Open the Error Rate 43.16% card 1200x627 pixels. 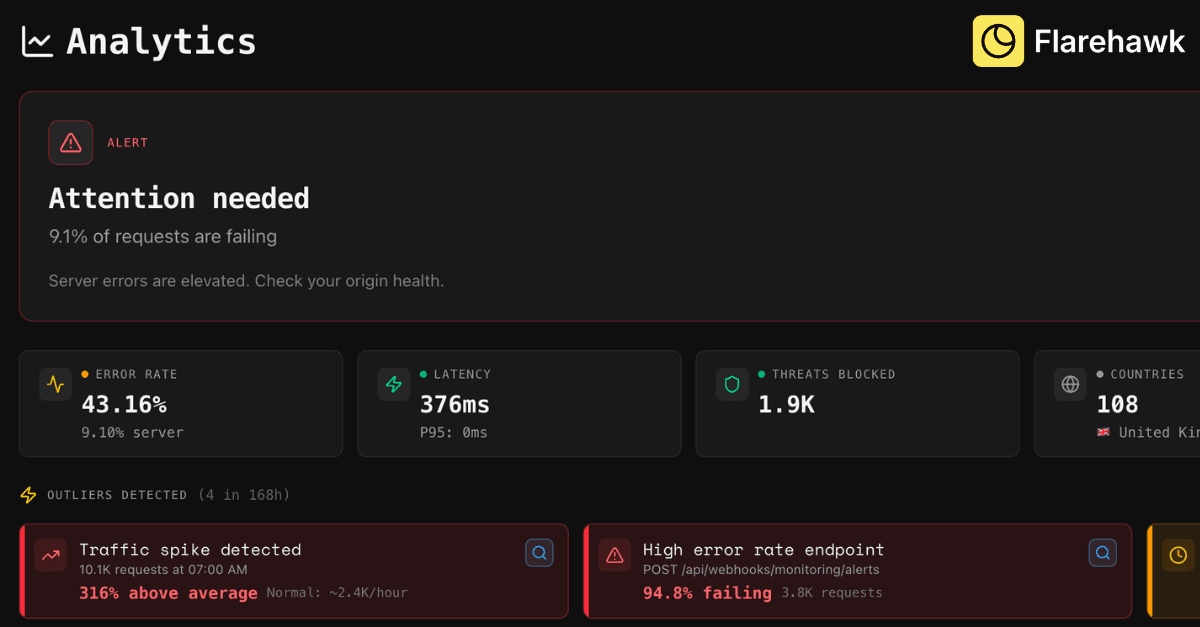coord(181,404)
